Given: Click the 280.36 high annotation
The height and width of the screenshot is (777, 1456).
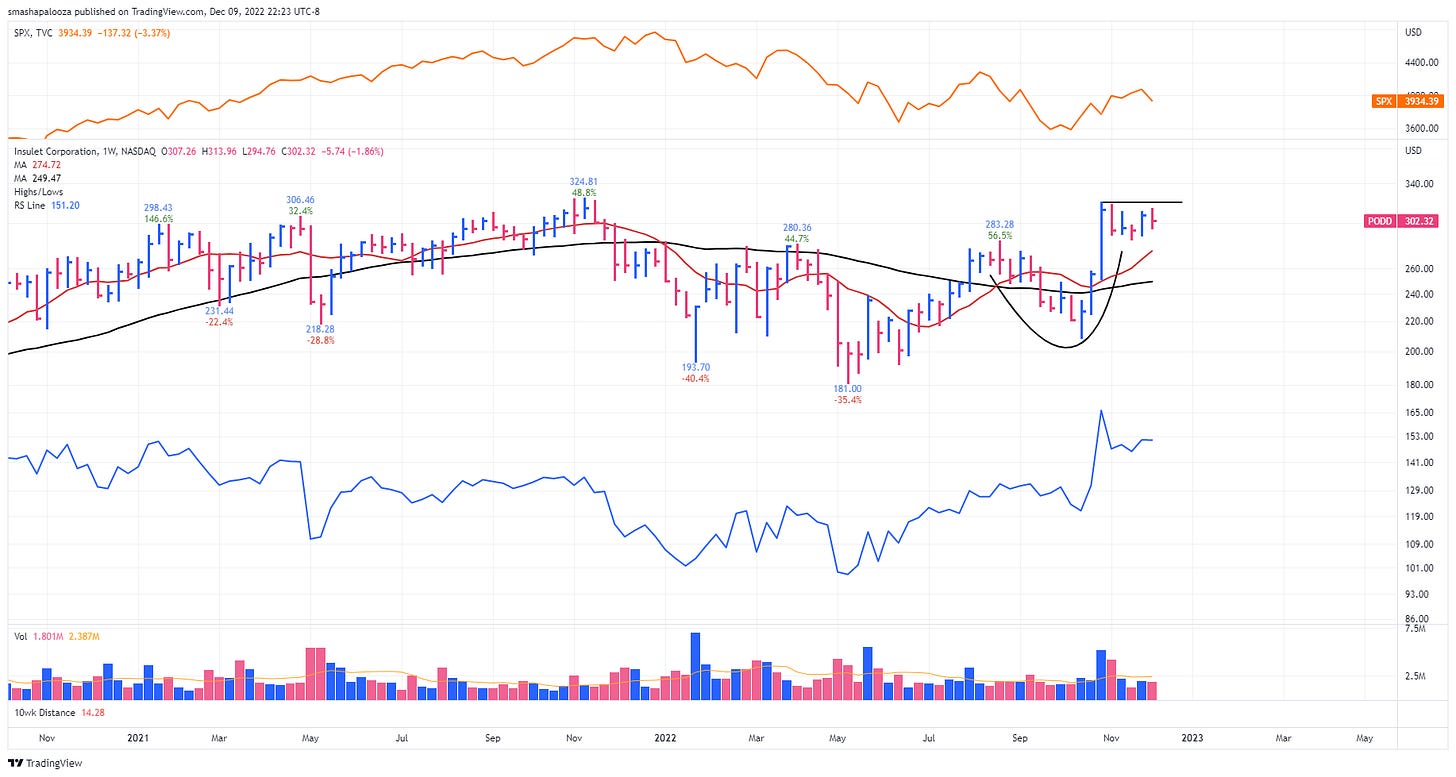Looking at the screenshot, I should coord(797,227).
